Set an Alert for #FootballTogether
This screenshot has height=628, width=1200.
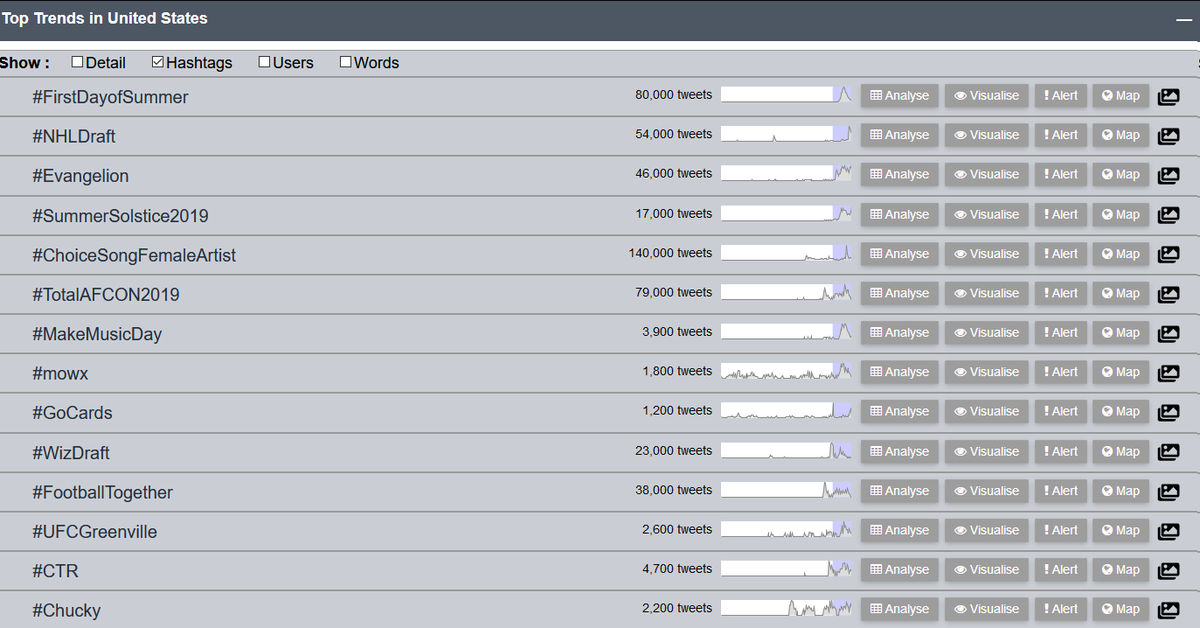coord(1060,490)
